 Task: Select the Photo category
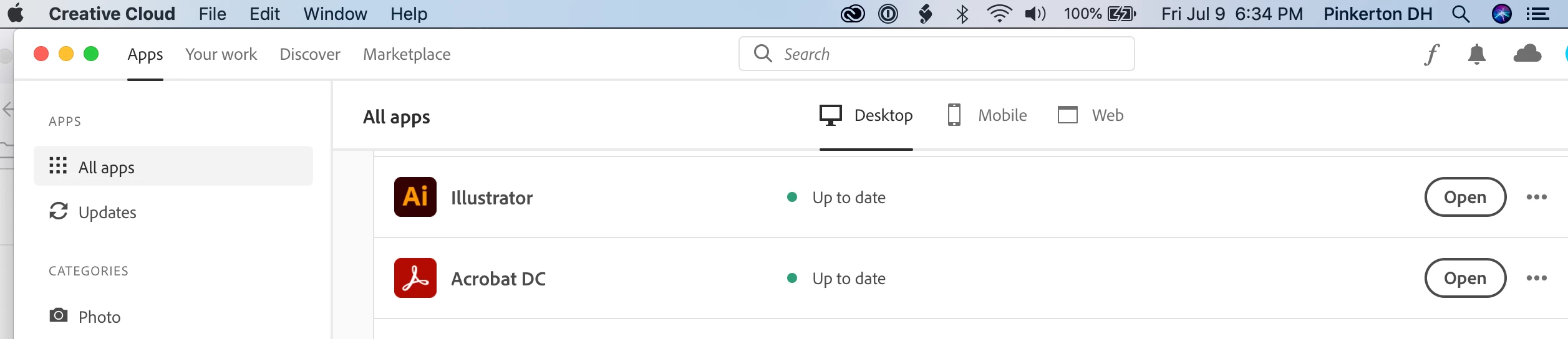point(99,317)
